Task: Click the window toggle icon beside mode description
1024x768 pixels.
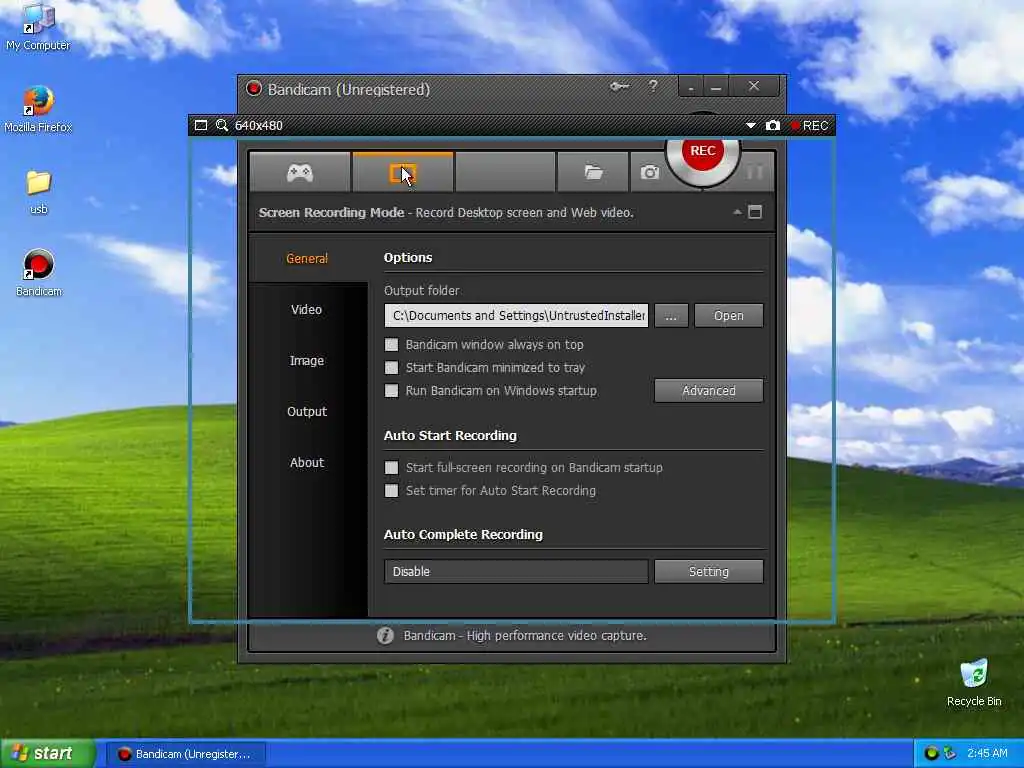Action: tap(755, 212)
